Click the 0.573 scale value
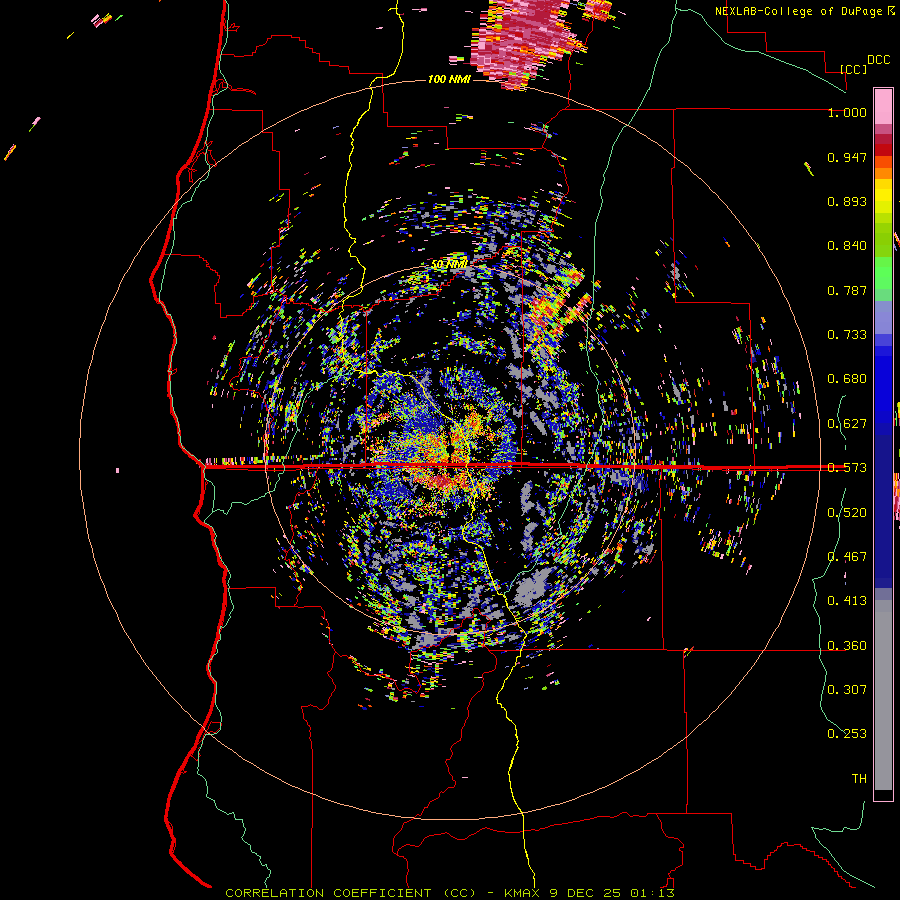900x900 pixels. point(847,468)
